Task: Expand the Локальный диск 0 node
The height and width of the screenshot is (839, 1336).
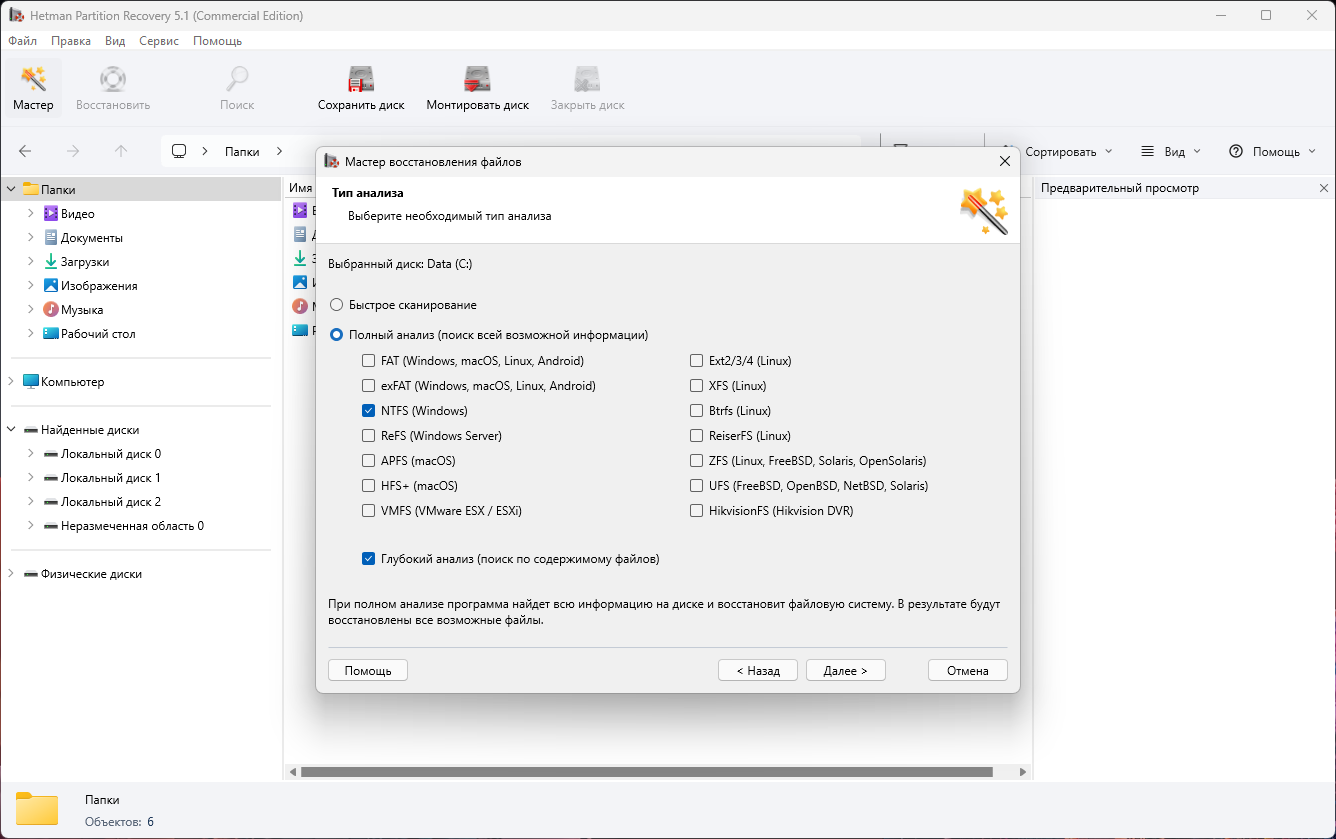Action: (x=31, y=453)
